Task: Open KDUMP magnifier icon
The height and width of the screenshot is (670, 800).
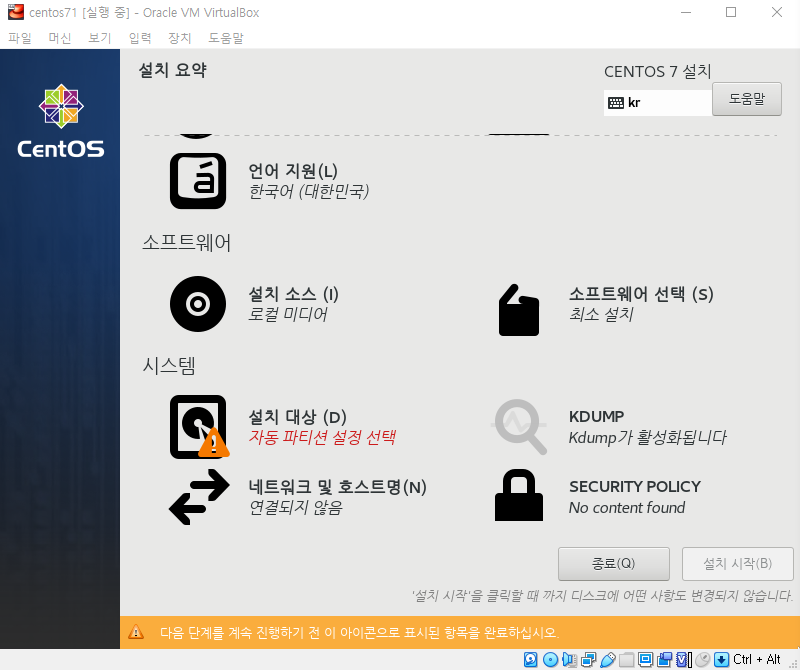Action: [519, 427]
